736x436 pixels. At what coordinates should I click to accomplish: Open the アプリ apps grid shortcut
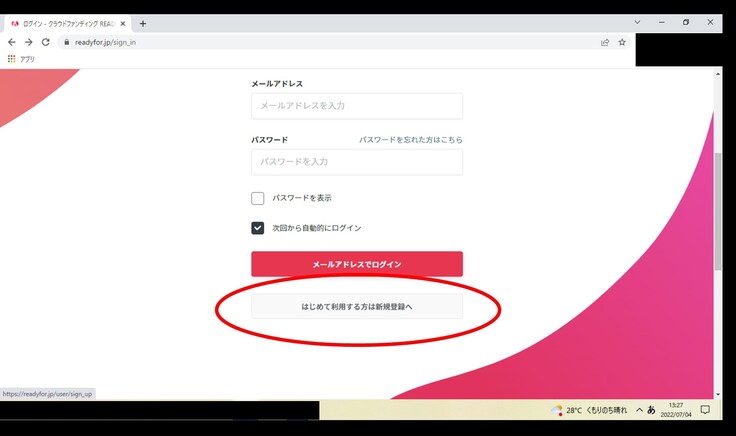pos(12,59)
